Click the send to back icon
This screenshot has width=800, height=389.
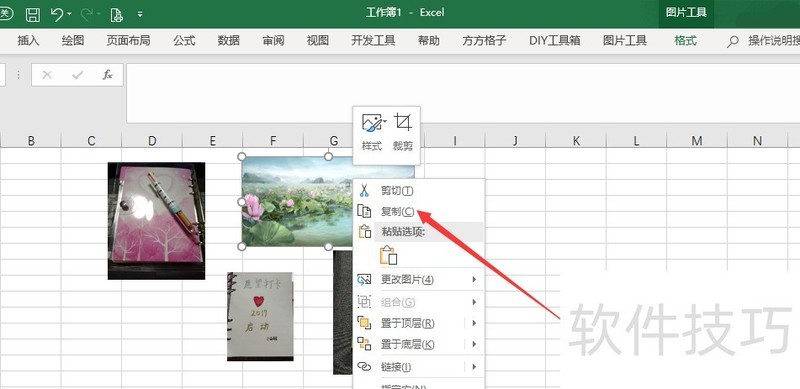364,344
